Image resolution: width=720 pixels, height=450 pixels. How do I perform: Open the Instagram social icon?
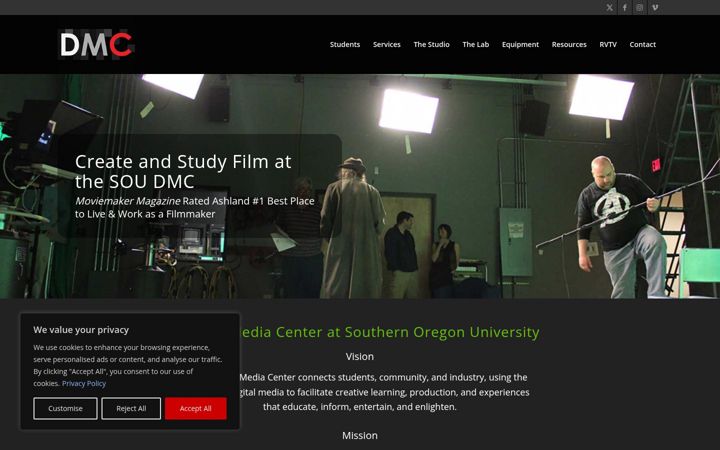coord(640,7)
